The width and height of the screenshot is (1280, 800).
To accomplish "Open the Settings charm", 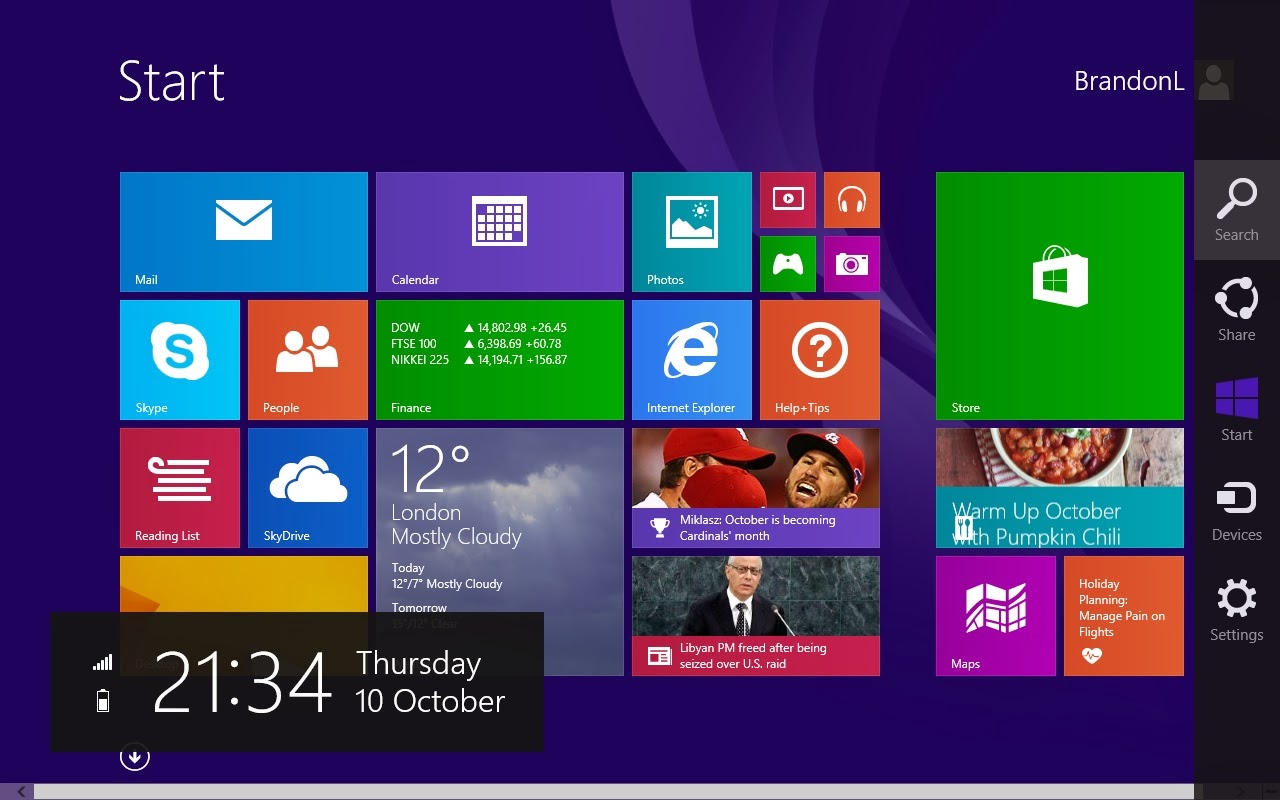I will click(1237, 610).
